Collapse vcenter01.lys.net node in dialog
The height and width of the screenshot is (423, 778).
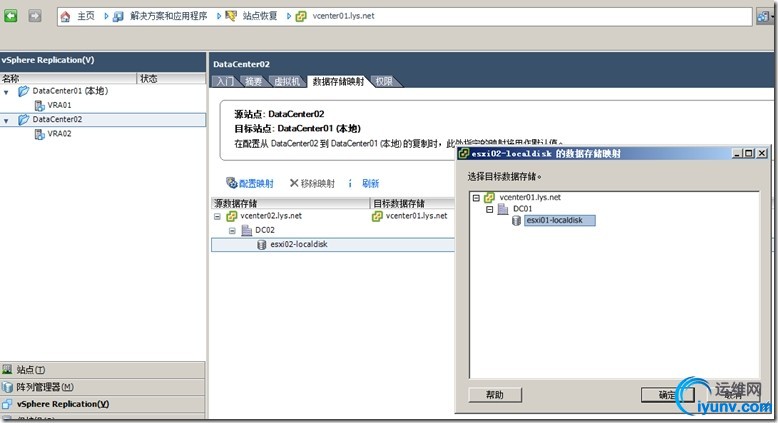click(x=476, y=198)
